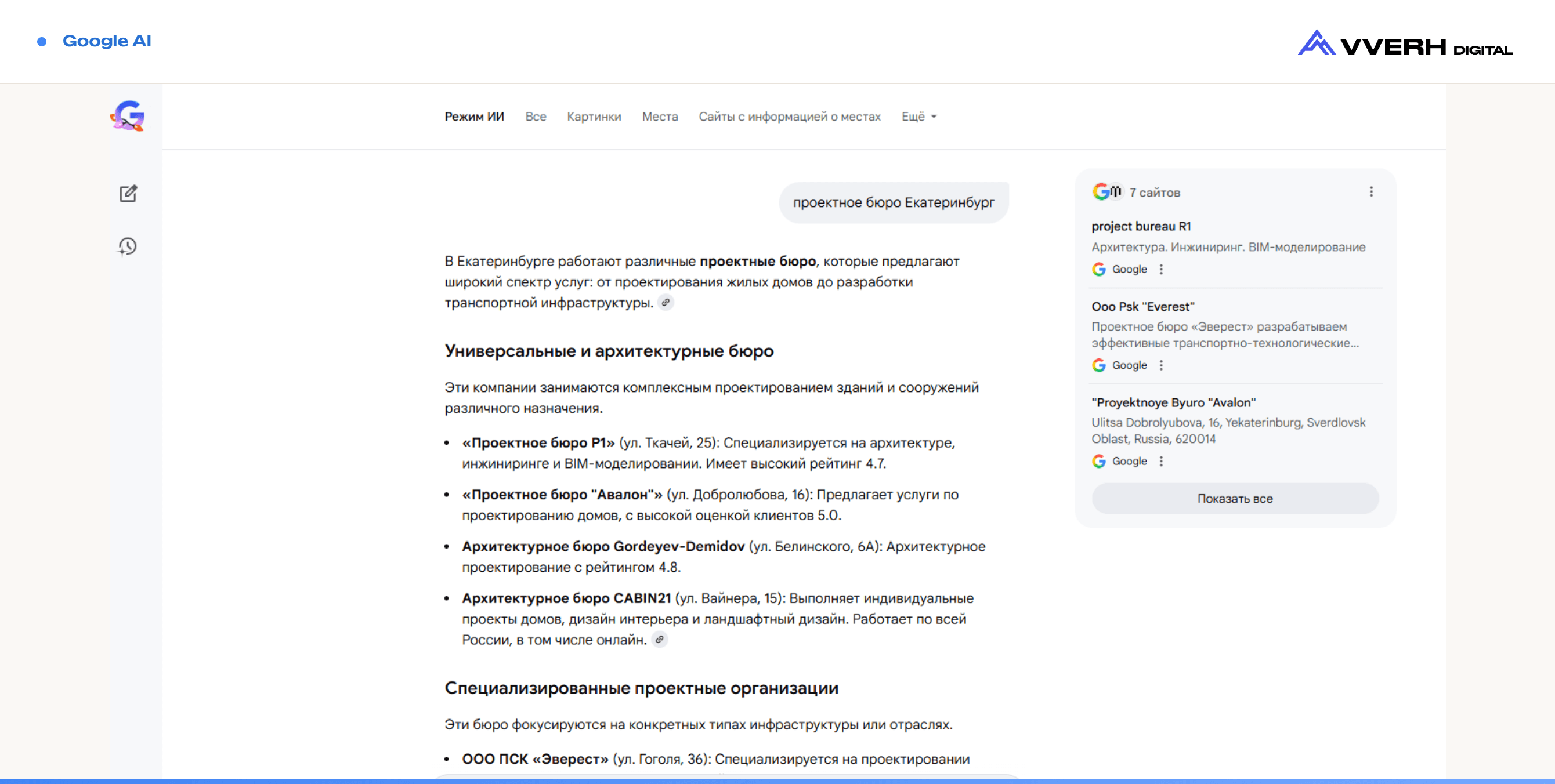Open the options dots under project bureau R1

coord(1161,270)
